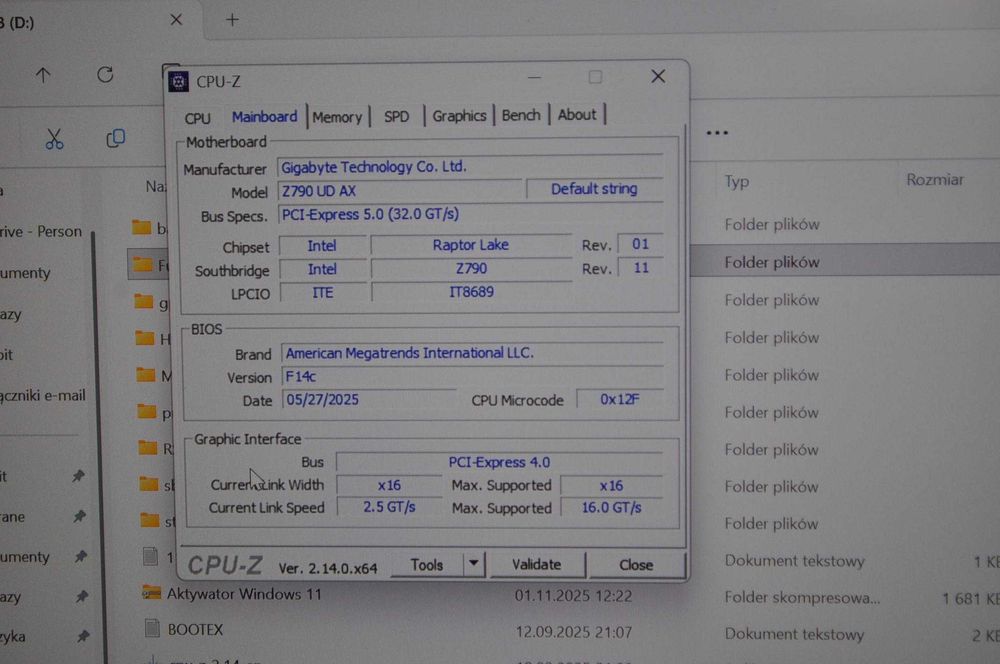The width and height of the screenshot is (1000, 664).
Task: Click the BIOS brand American Megatrends field
Action: 472,353
